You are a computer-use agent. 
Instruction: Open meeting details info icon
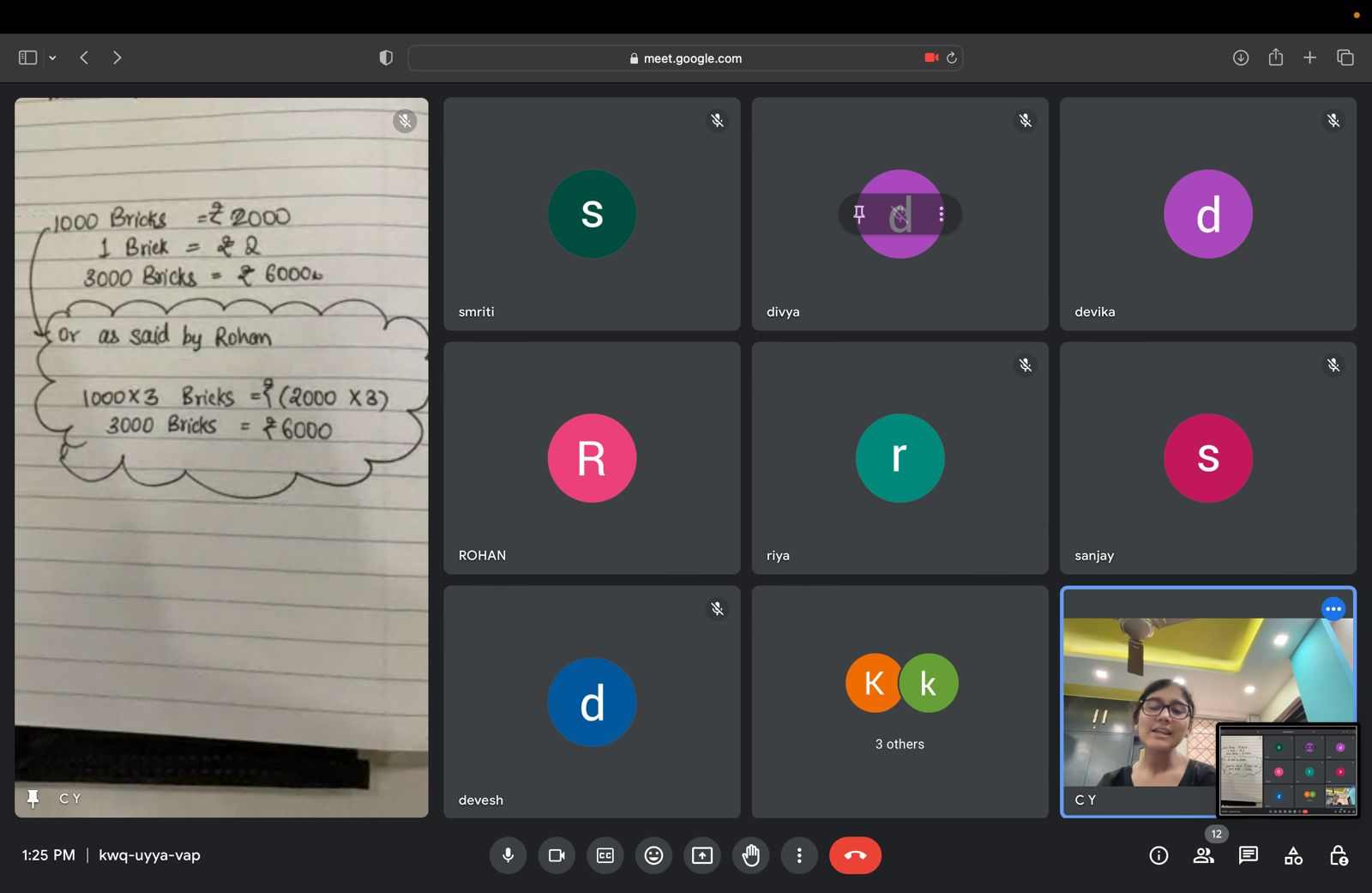pos(1158,855)
